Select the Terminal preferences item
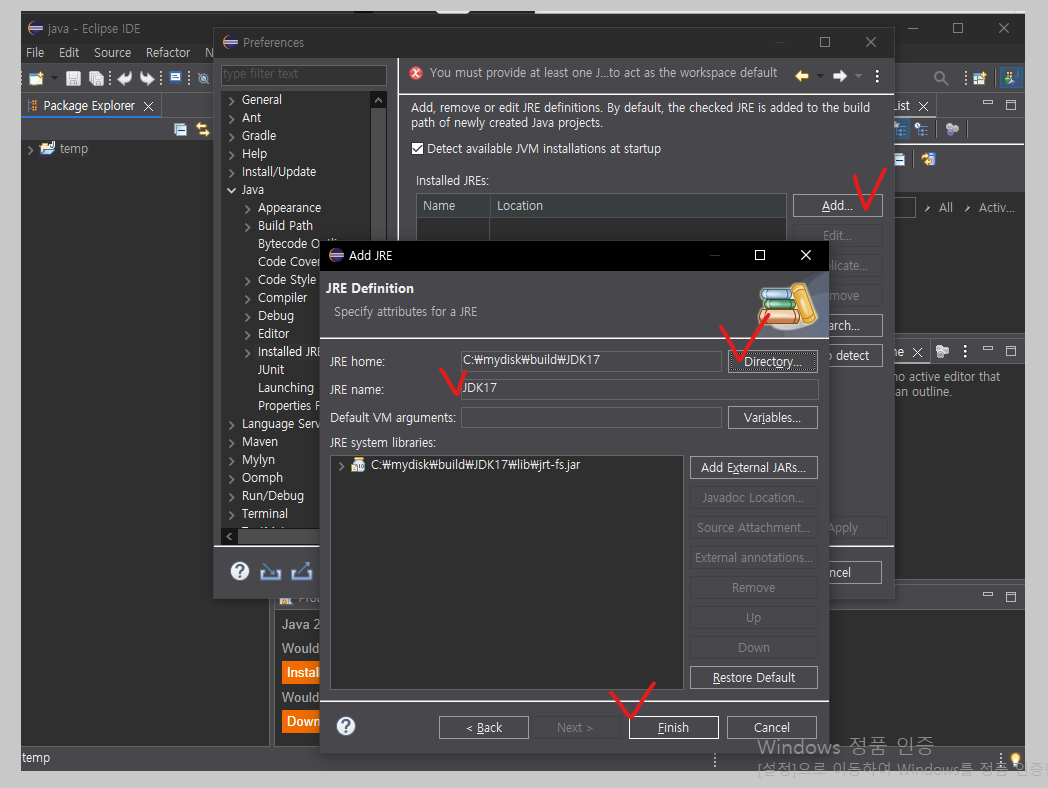This screenshot has height=788, width=1048. coord(265,514)
